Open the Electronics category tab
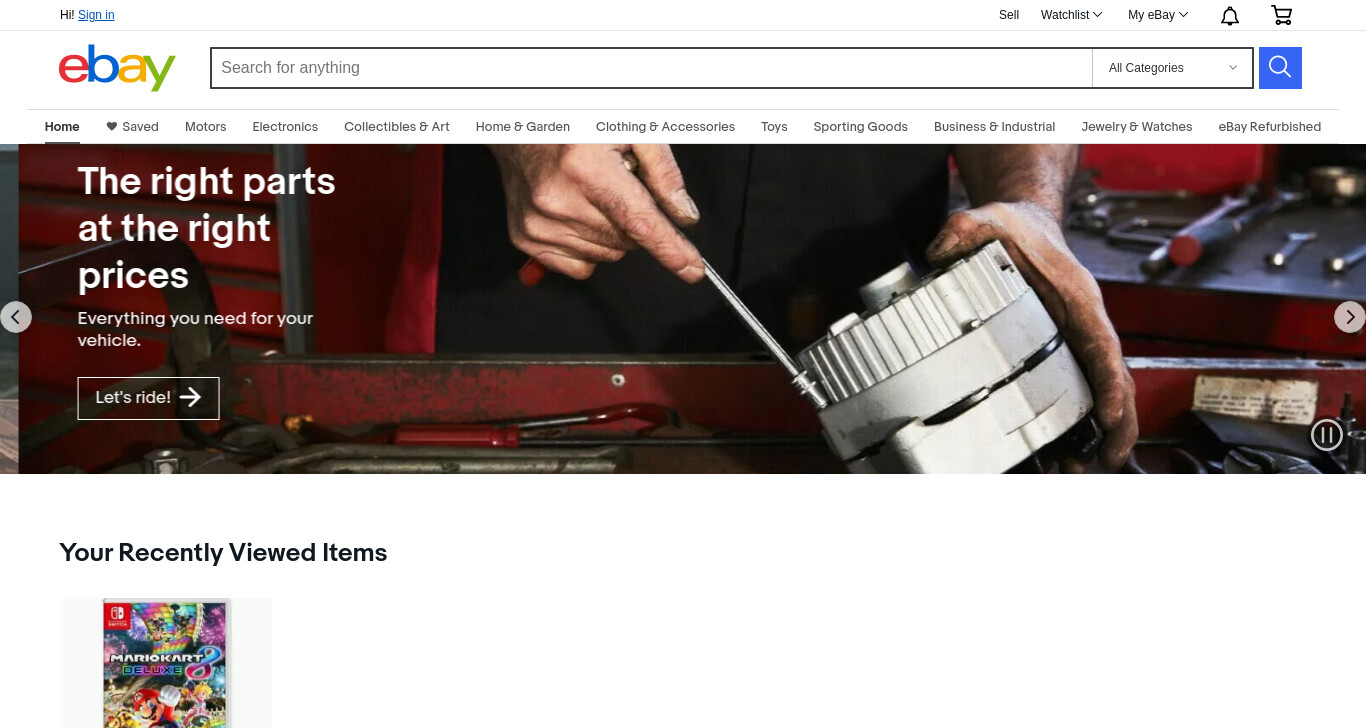This screenshot has height=728, width=1366. tap(285, 127)
